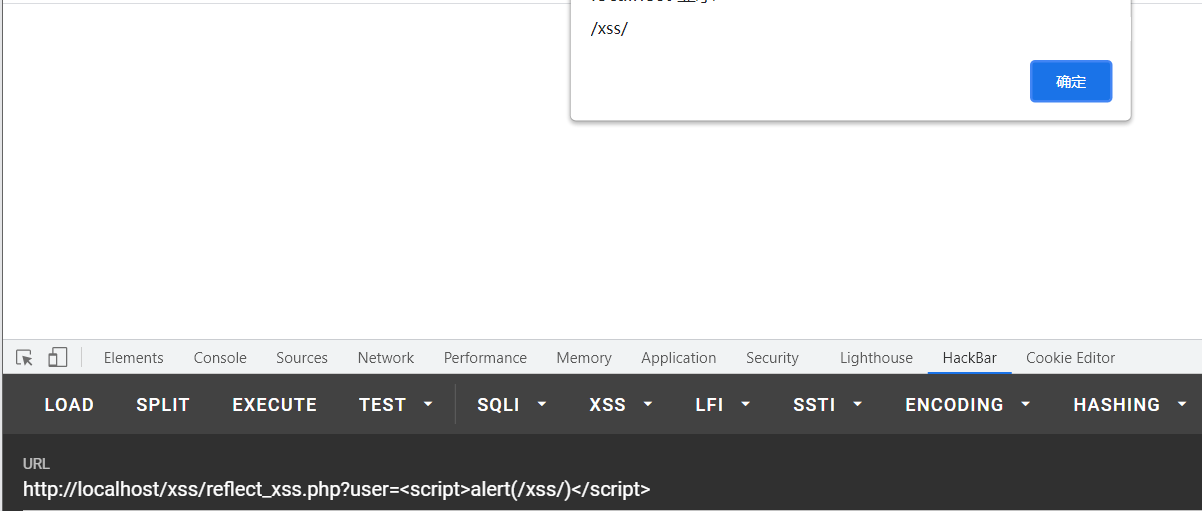
Task: Expand the ENCODING dropdown
Action: coord(968,405)
